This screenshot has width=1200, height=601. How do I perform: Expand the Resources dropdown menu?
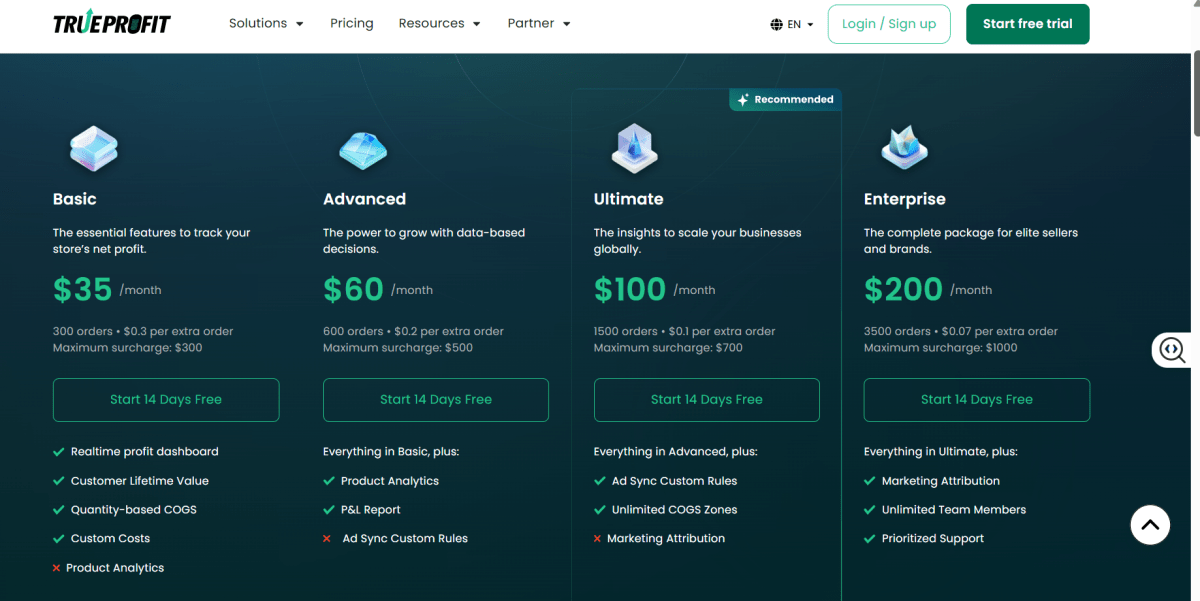pos(439,23)
